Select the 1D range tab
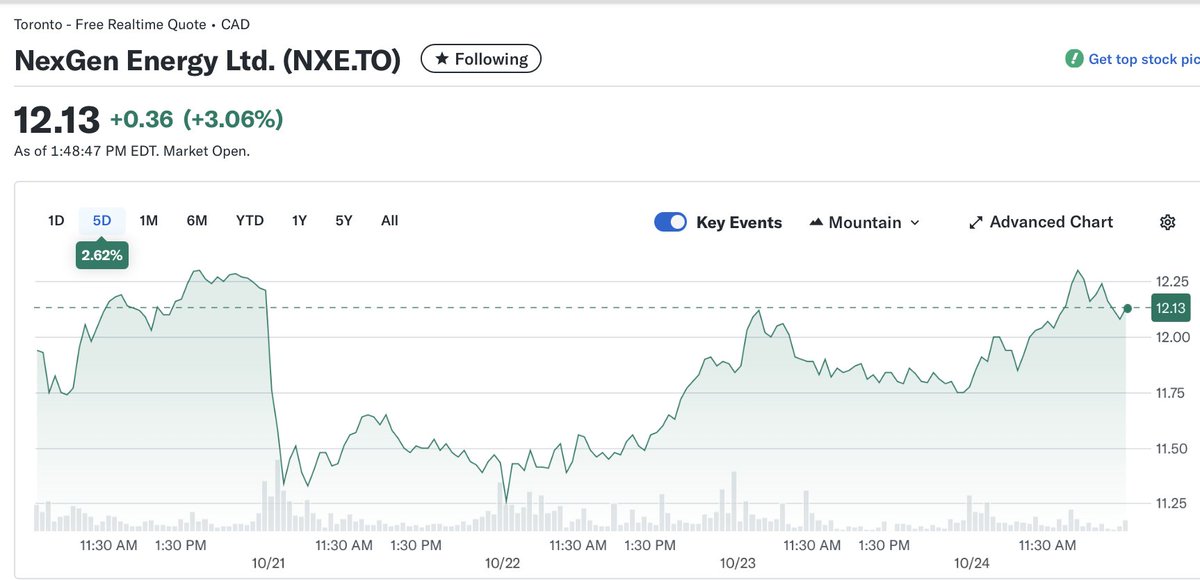This screenshot has width=1200, height=580. pos(56,220)
